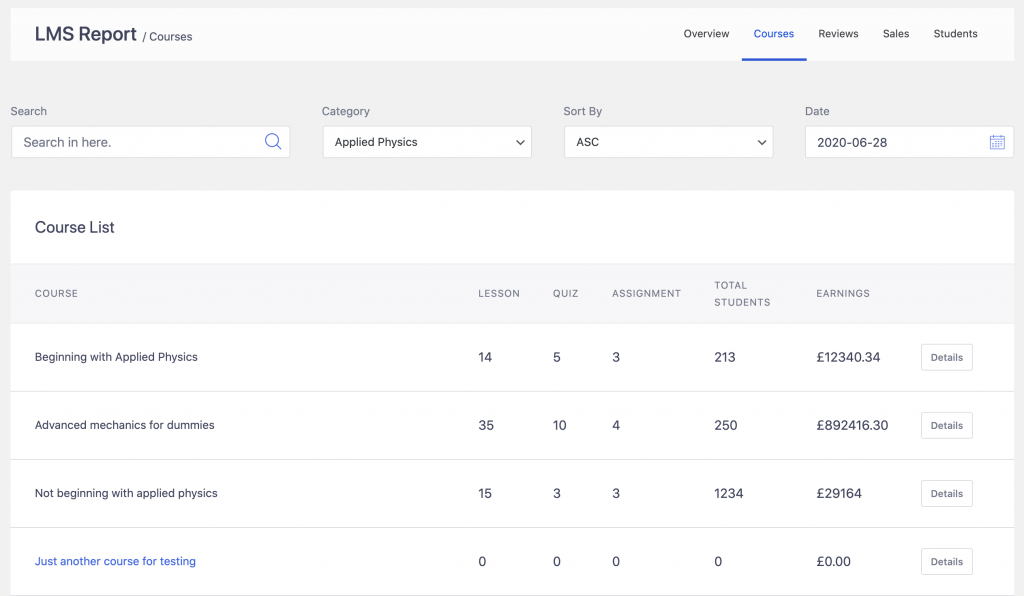
Task: Click Details for Advanced mechanics for dummies
Action: (x=946, y=425)
